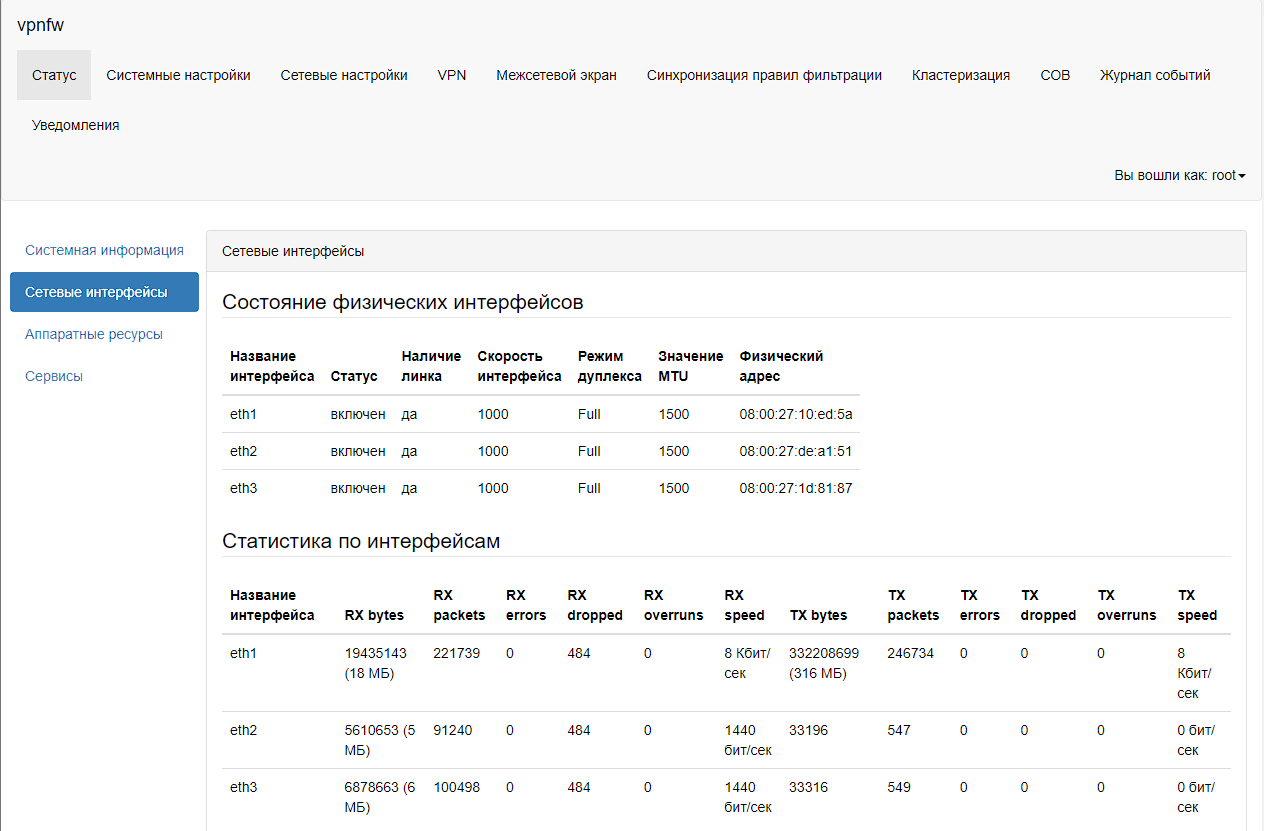Go to Системные настройки menu
Screen dimensions: 1264x831
pyautogui.click(x=178, y=75)
